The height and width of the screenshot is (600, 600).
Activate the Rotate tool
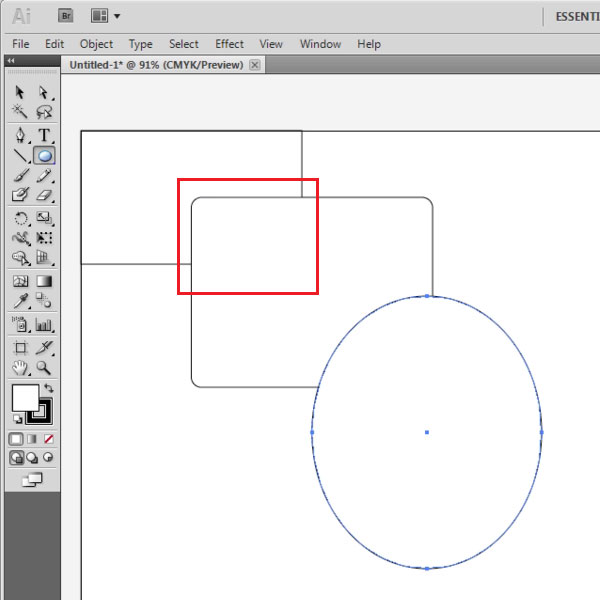point(21,218)
